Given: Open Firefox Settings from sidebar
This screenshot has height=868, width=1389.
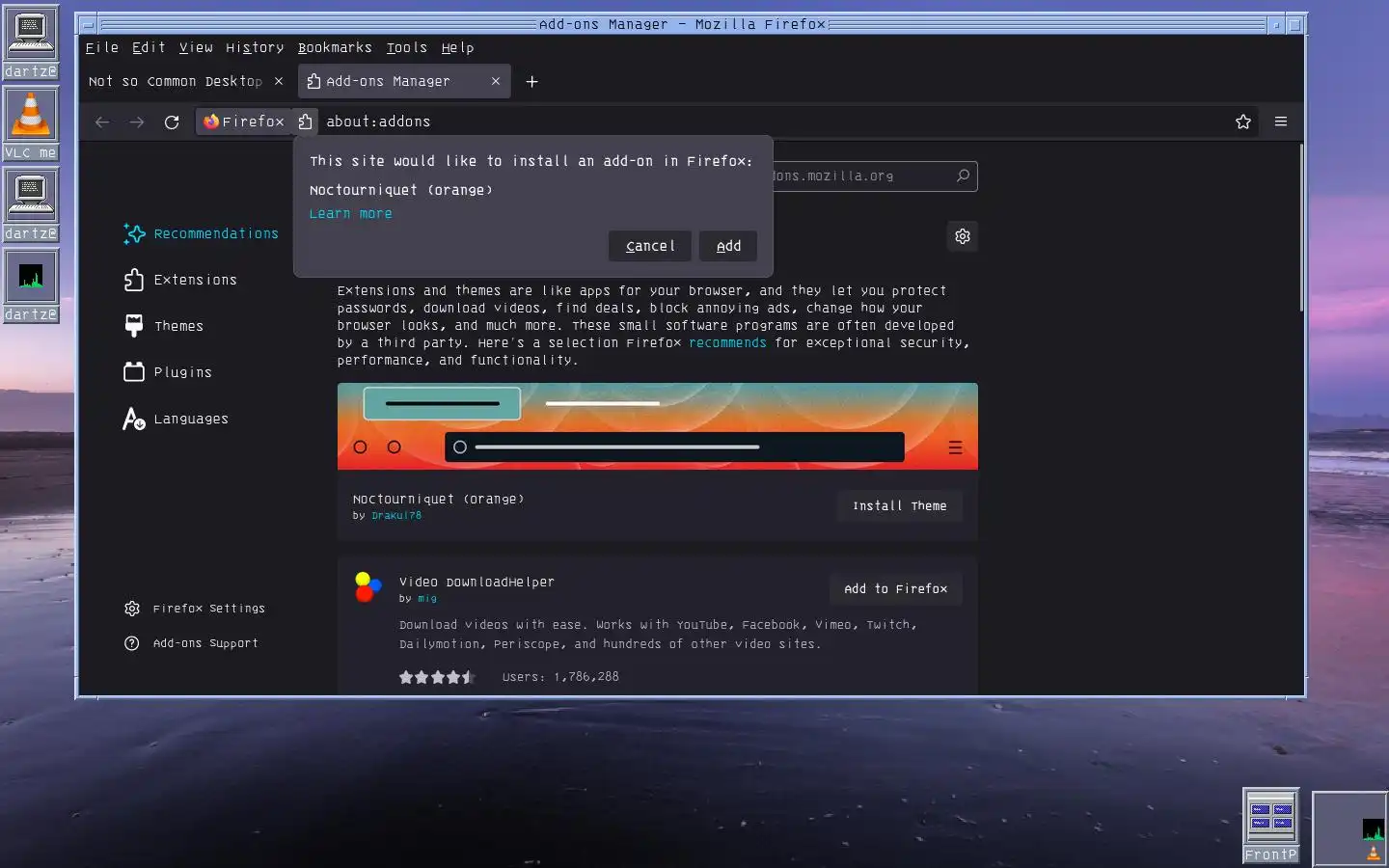Looking at the screenshot, I should click(x=195, y=609).
